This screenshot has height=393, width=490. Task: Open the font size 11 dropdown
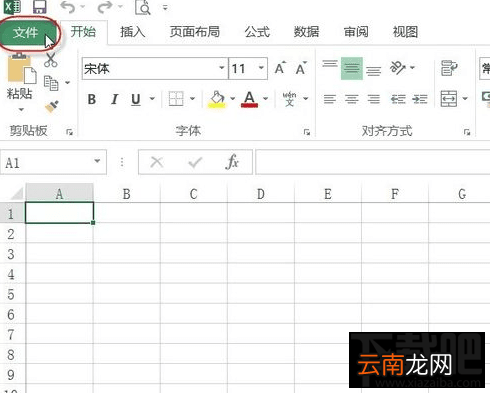[261, 68]
